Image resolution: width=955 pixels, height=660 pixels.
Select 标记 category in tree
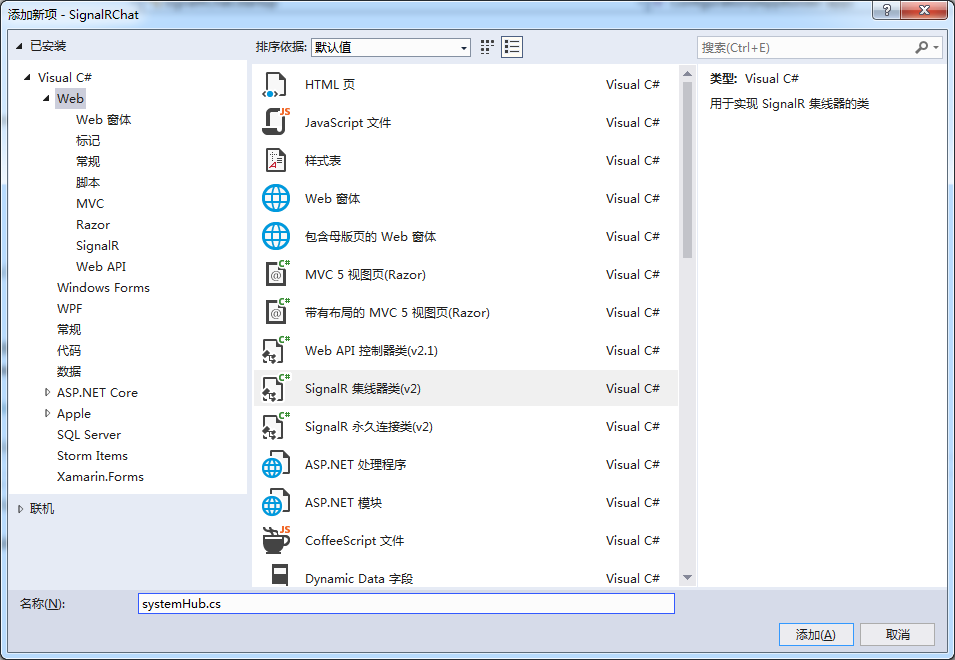tap(88, 141)
